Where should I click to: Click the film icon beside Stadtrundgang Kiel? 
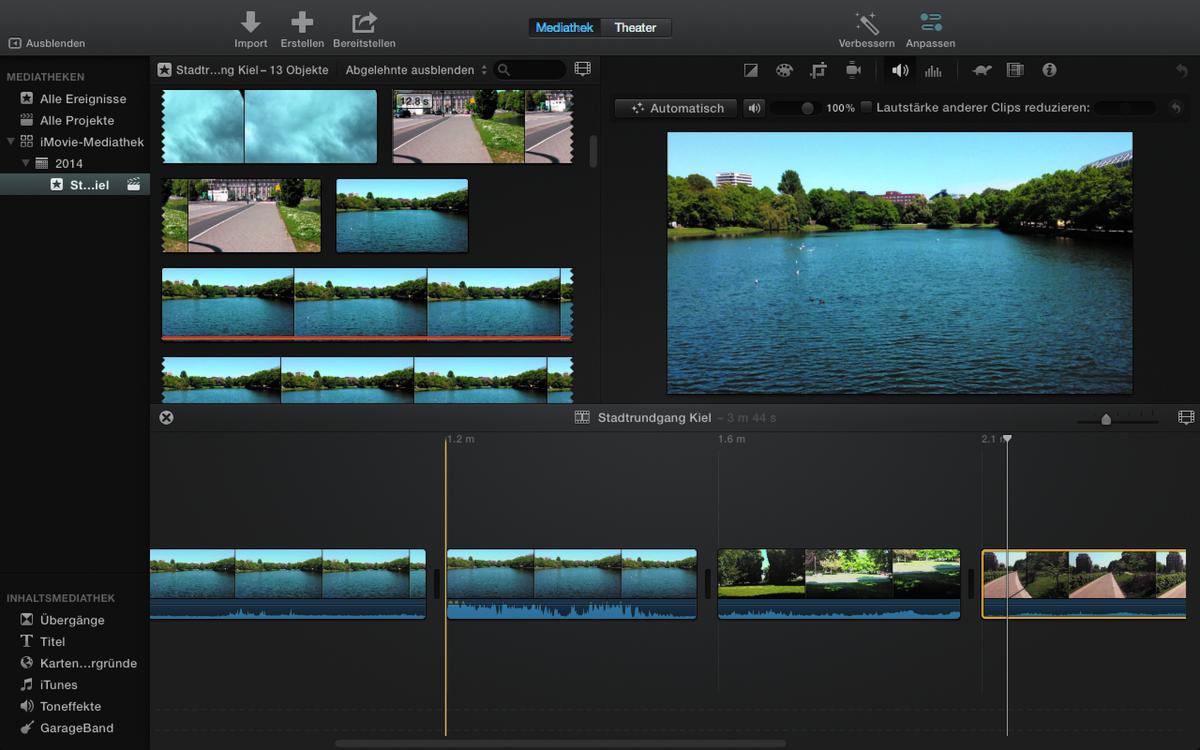582,417
